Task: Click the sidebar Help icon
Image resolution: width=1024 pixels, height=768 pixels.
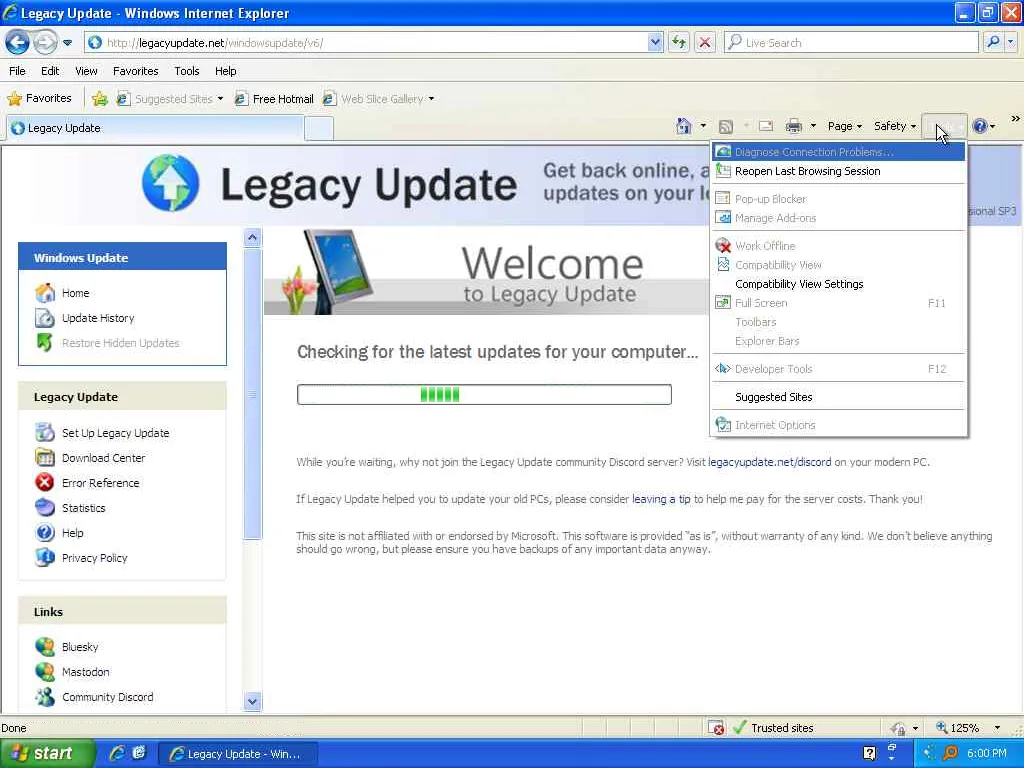Action: 44,533
